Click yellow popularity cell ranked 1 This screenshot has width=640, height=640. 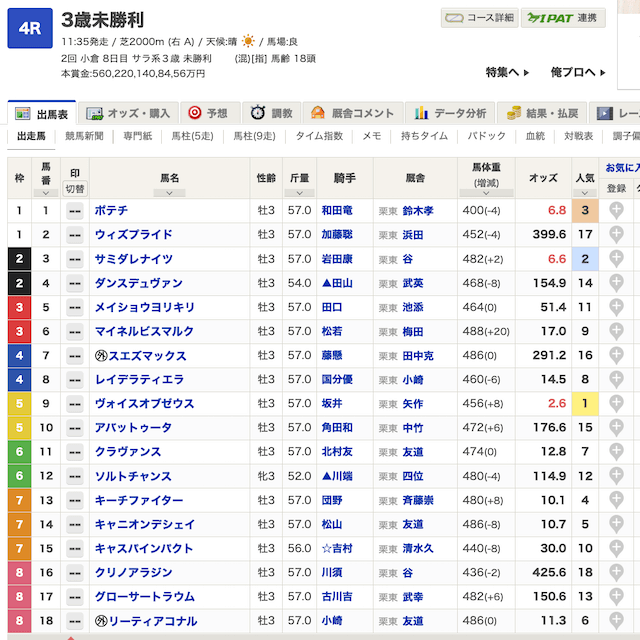[x=586, y=403]
